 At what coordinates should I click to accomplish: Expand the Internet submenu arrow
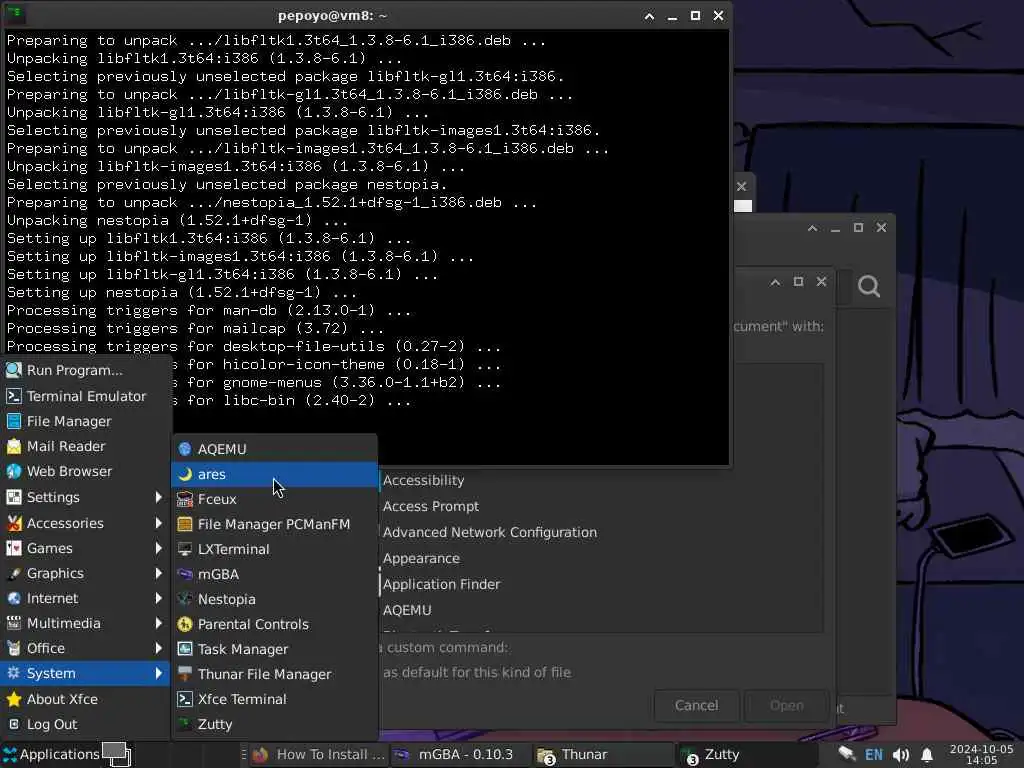[159, 598]
